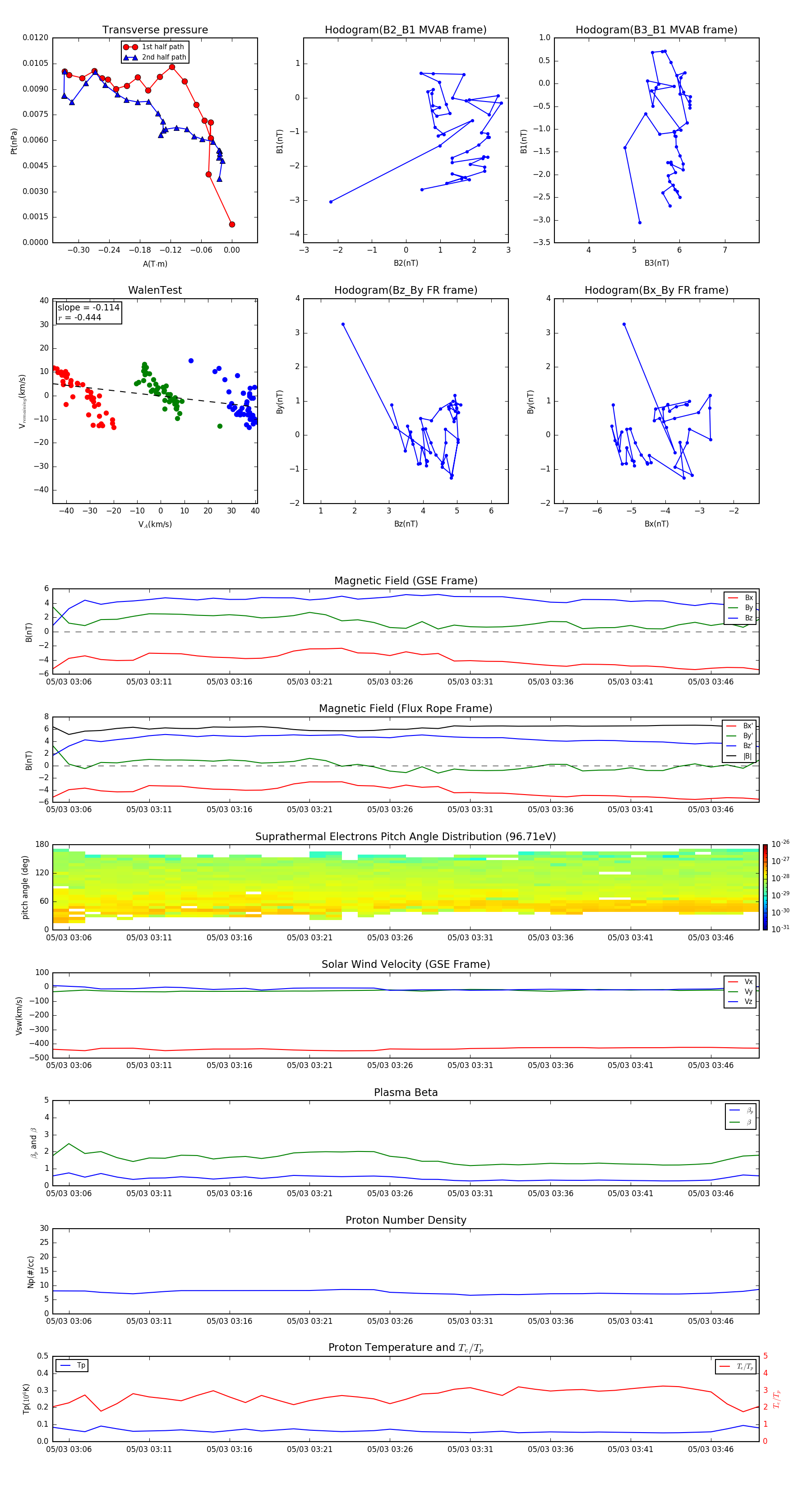The image size is (812, 1489).
Task: Click the "Transverse pressure" plot title
Action: coord(155,29)
